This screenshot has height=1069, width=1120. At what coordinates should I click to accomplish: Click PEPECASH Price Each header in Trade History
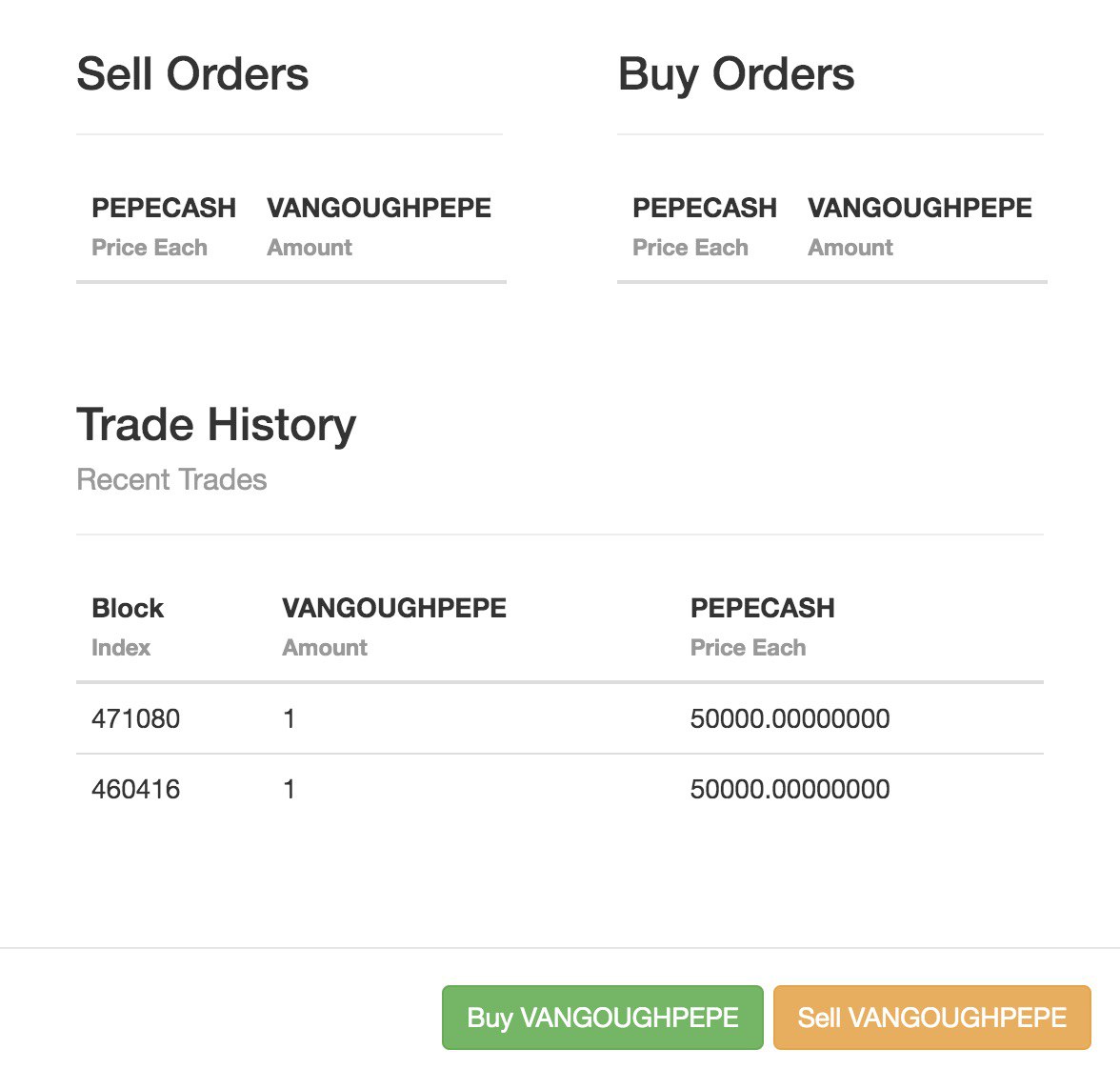tap(762, 627)
